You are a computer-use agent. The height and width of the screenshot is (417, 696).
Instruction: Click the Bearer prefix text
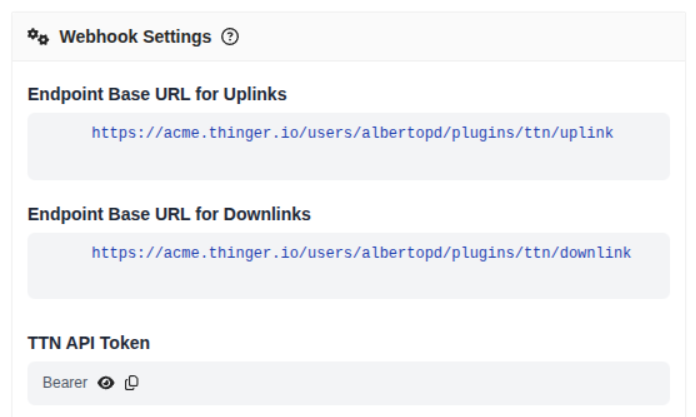(x=65, y=383)
